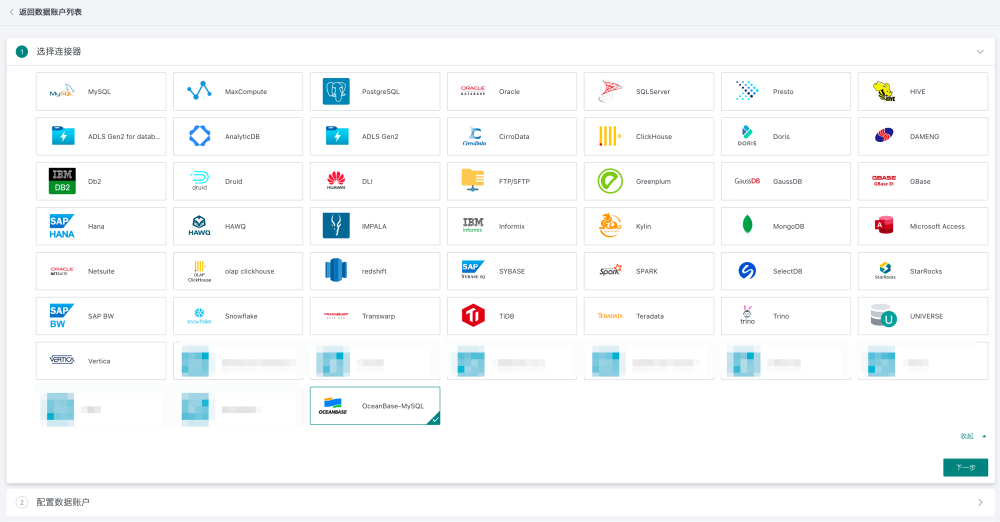Select the DAMENG database icon
Viewport: 1000px width, 522px height.
[x=884, y=135]
